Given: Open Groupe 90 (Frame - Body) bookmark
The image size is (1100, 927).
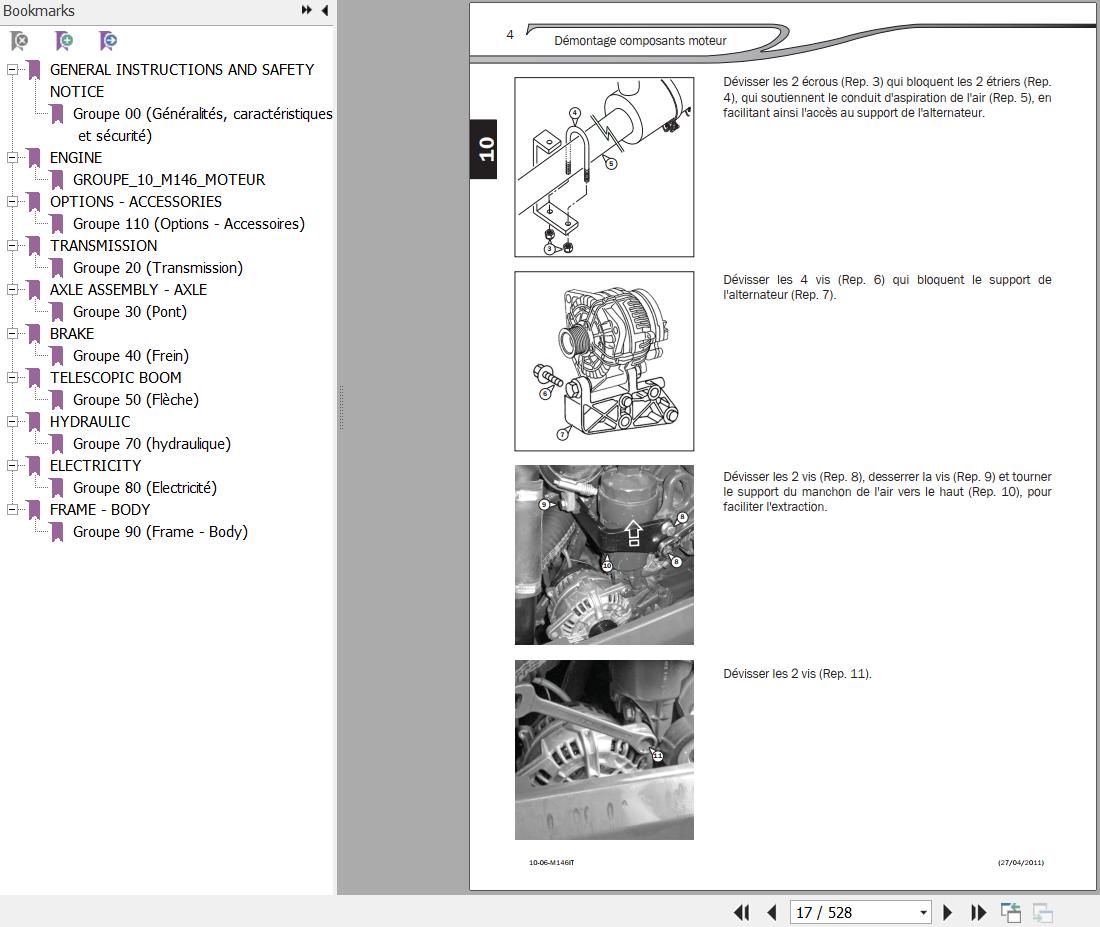Looking at the screenshot, I should pos(160,532).
